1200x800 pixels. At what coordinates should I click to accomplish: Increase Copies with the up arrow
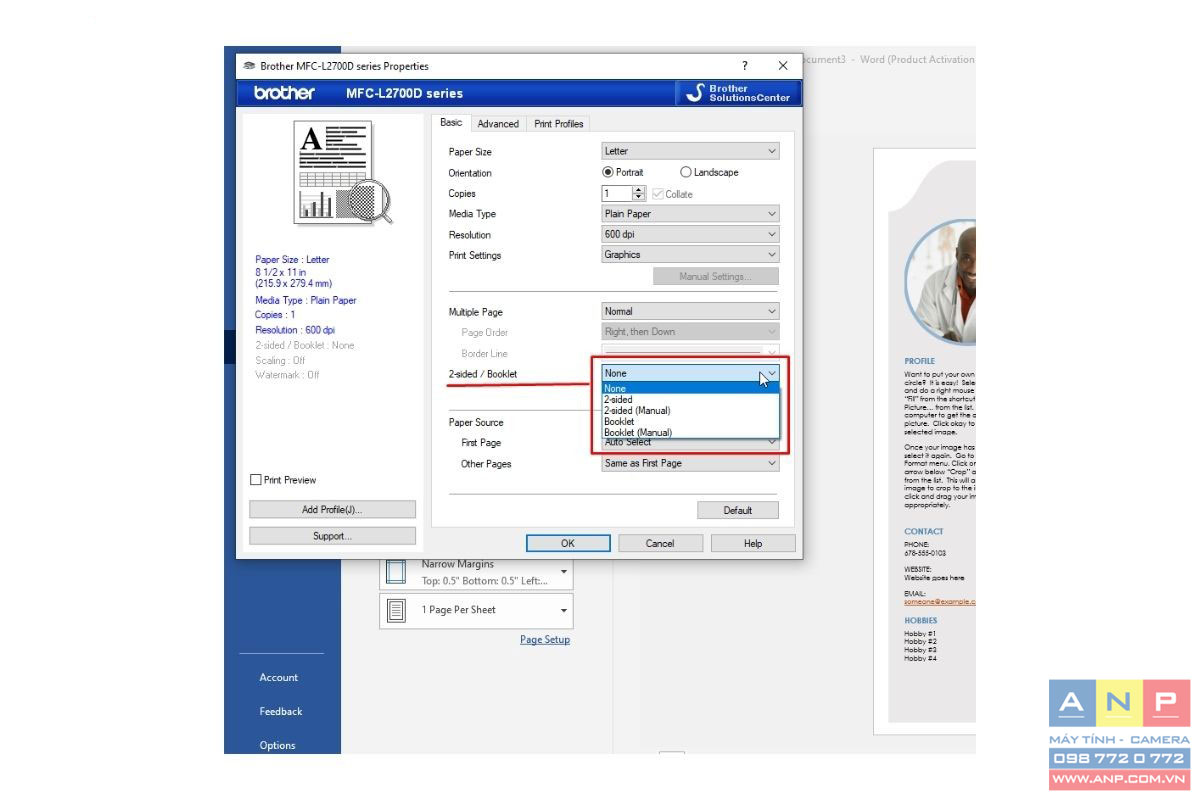640,190
